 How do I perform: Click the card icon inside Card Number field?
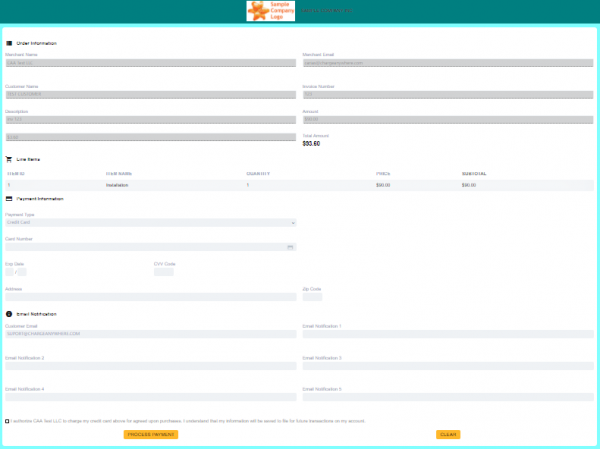pos(290,247)
